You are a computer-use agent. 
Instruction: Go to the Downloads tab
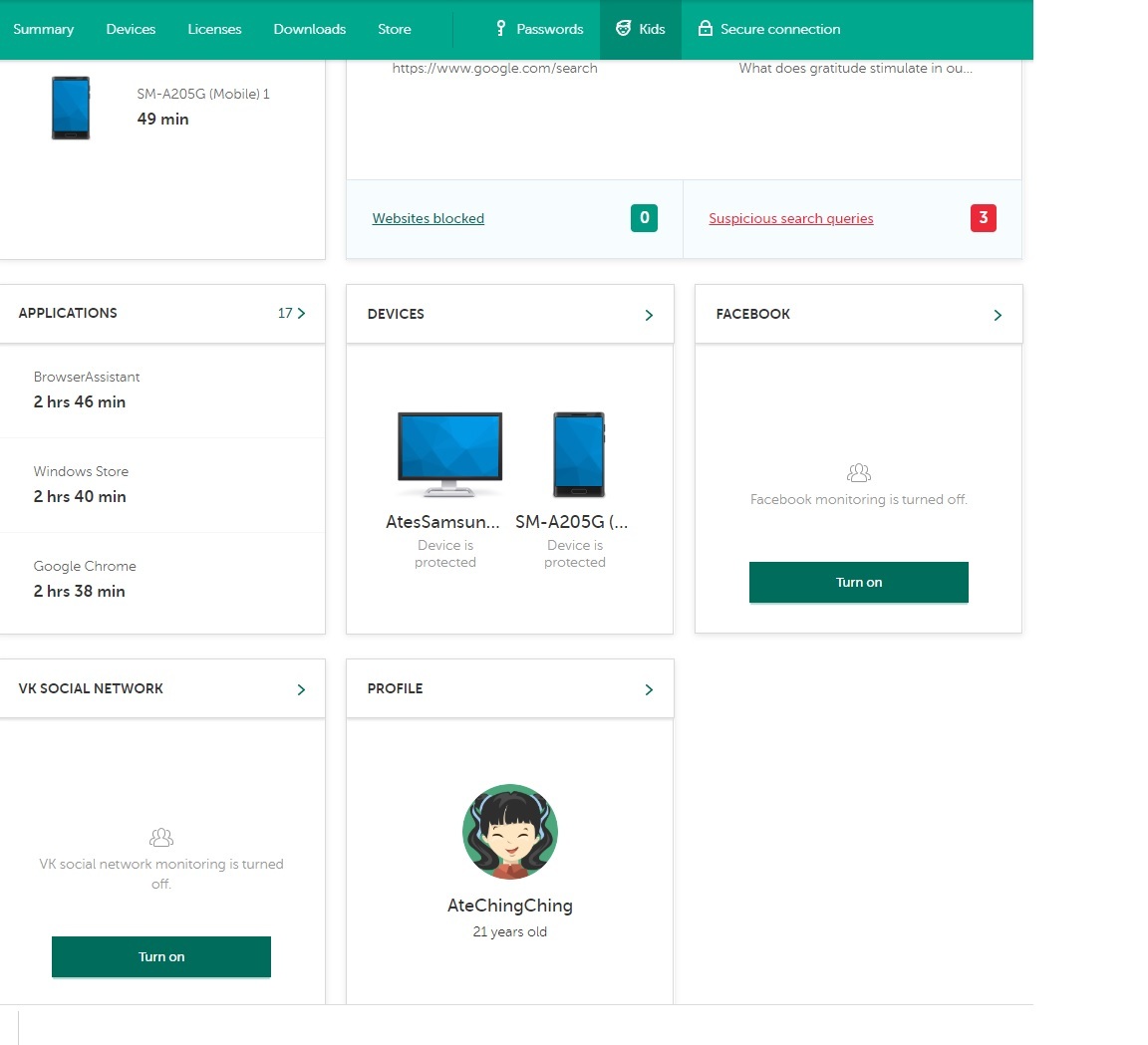coord(309,29)
